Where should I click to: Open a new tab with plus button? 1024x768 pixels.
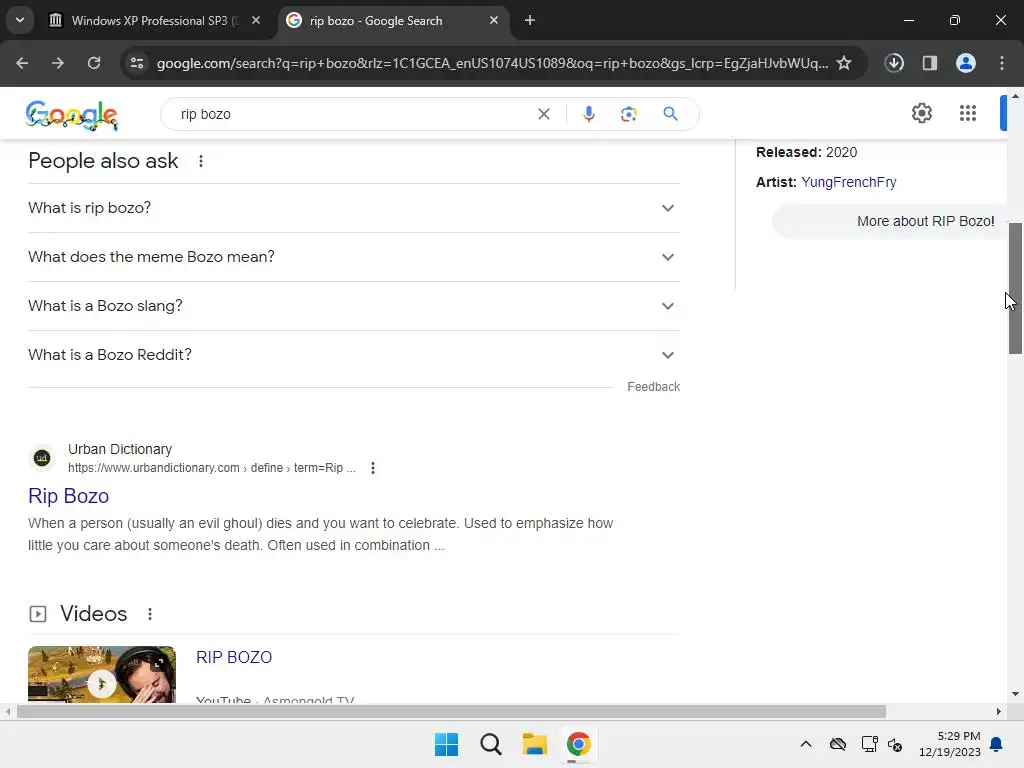coord(530,20)
